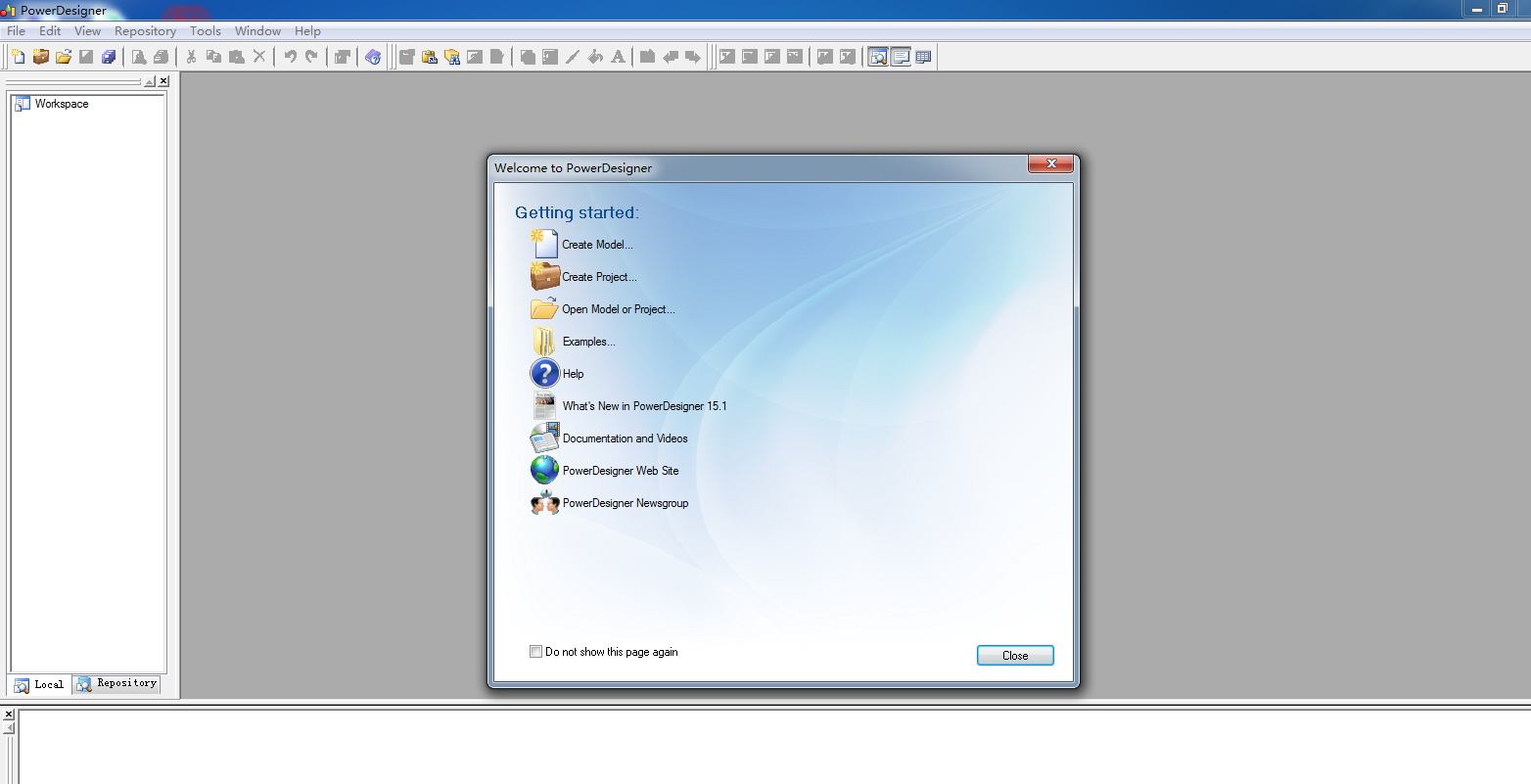Toggle the Browser view toolbar icon

point(878,57)
